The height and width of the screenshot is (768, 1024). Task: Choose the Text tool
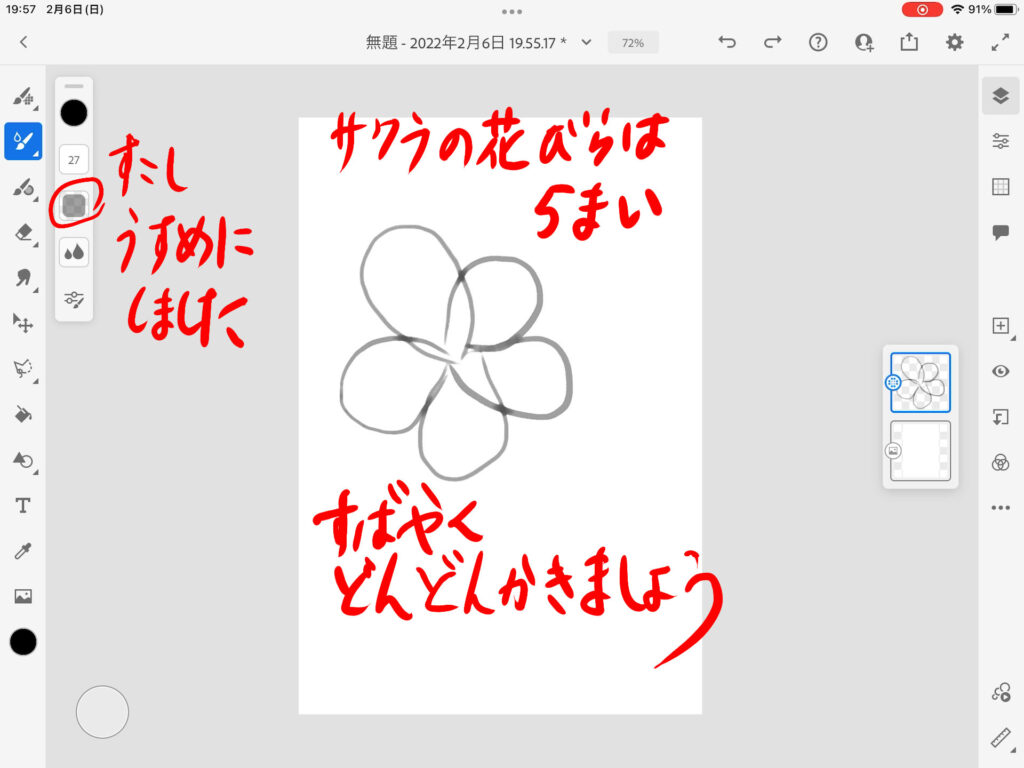22,506
